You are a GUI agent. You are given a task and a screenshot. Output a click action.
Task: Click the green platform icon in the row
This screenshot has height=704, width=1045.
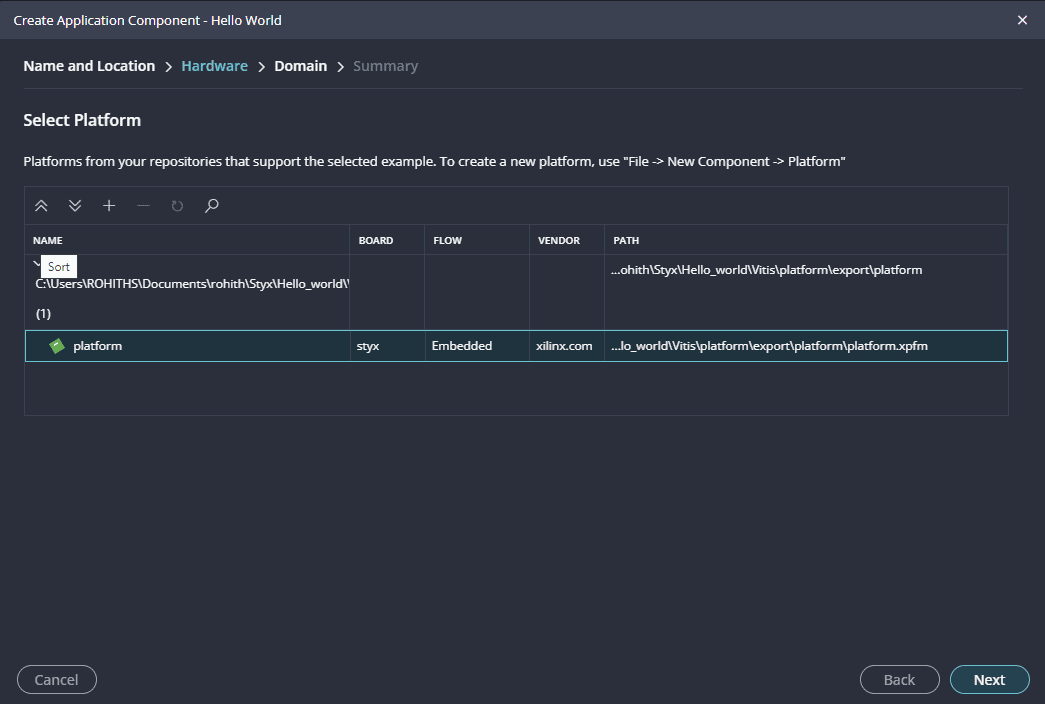58,346
